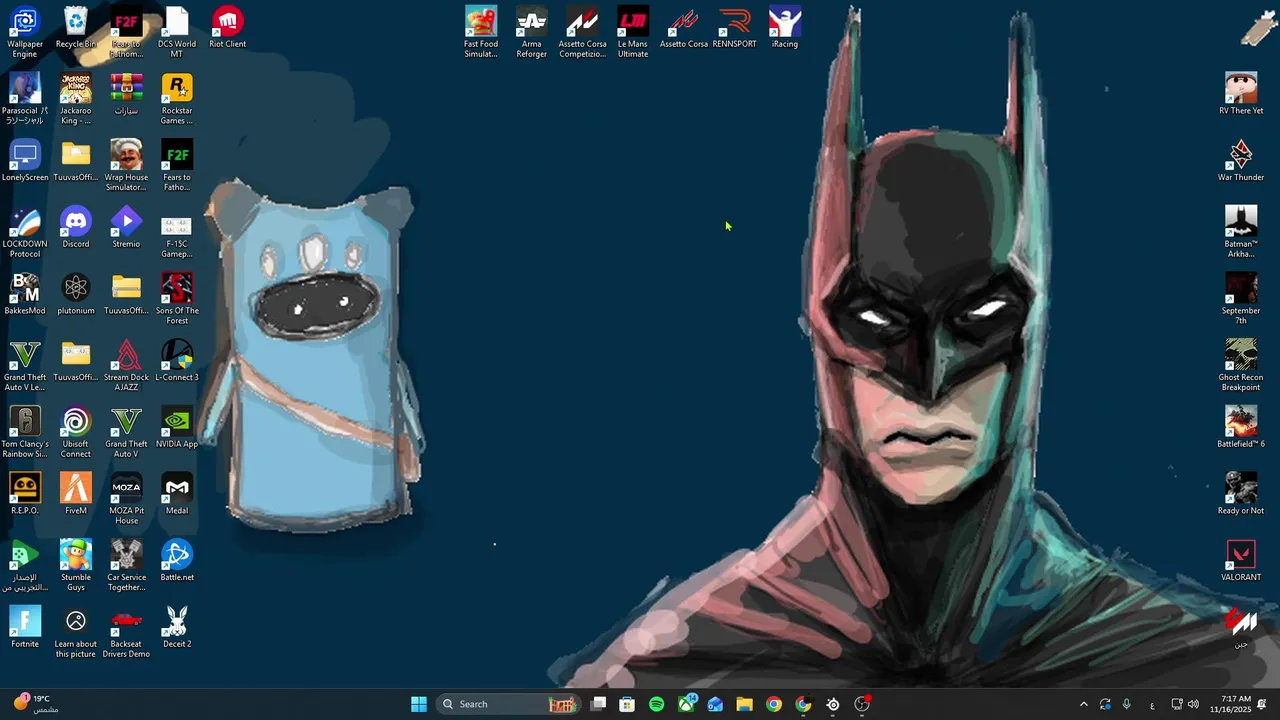Image resolution: width=1280 pixels, height=720 pixels.
Task: Launch Backseat Drivers Demo shortcut
Action: tap(126, 633)
